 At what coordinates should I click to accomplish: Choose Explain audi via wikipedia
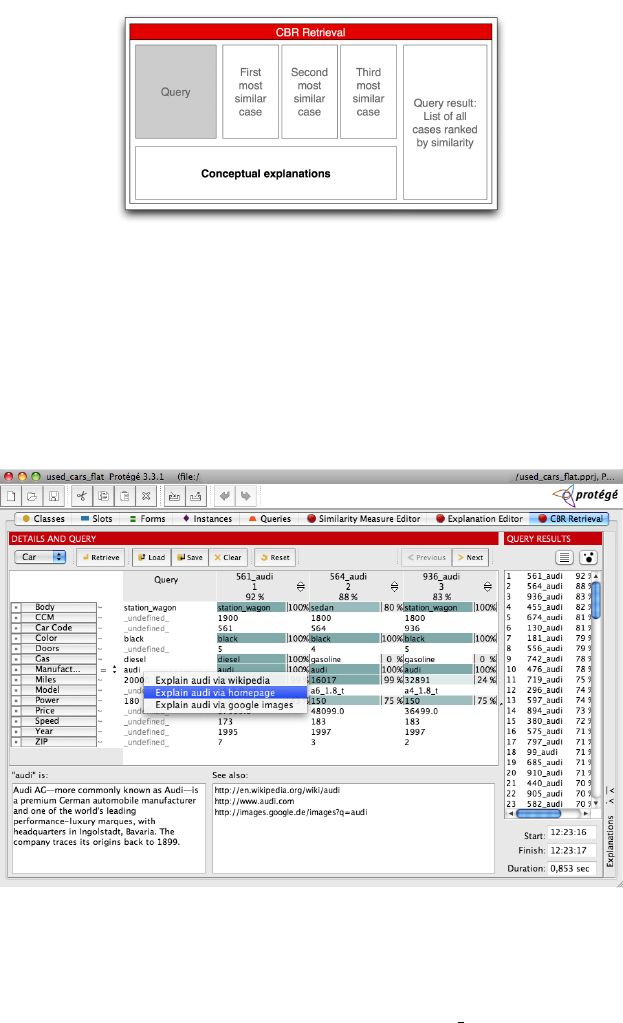pyautogui.click(x=225, y=680)
